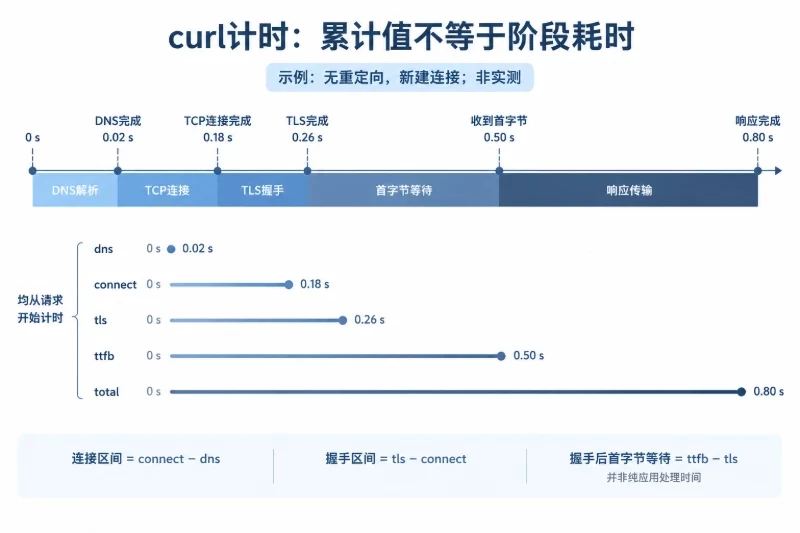The height and width of the screenshot is (533, 800).
Task: Select the TLS完成 dot on the timeline
Action: click(x=307, y=171)
